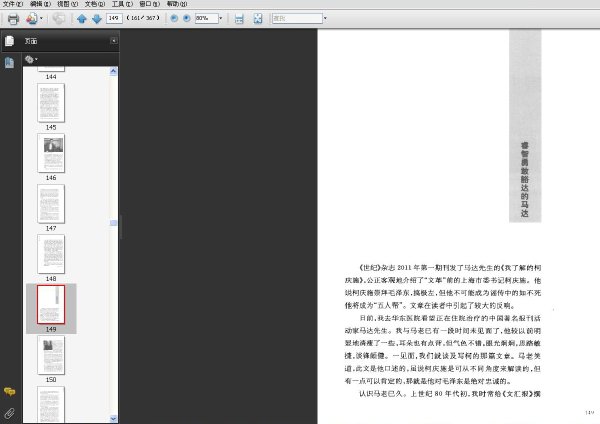Open the 帮助 (Help) menu
The image size is (600, 424).
pyautogui.click(x=177, y=4)
